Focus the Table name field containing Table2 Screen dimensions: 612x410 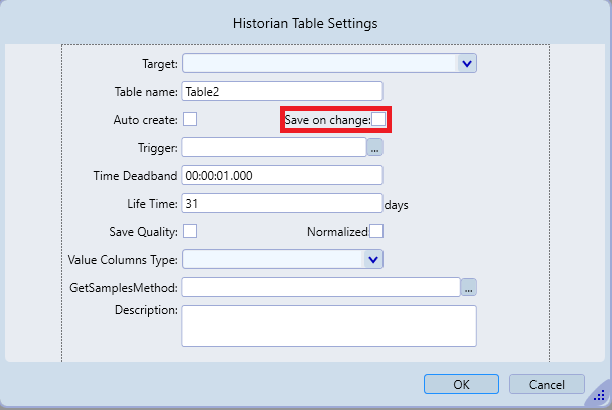tap(282, 92)
